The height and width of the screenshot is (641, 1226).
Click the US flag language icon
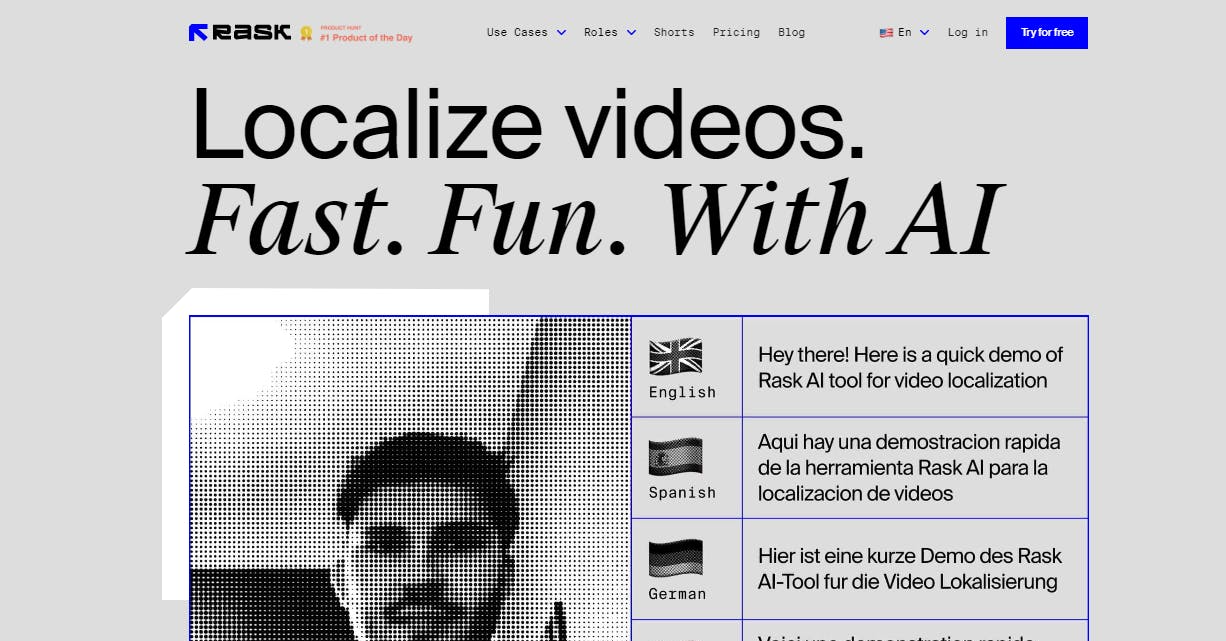coord(886,32)
